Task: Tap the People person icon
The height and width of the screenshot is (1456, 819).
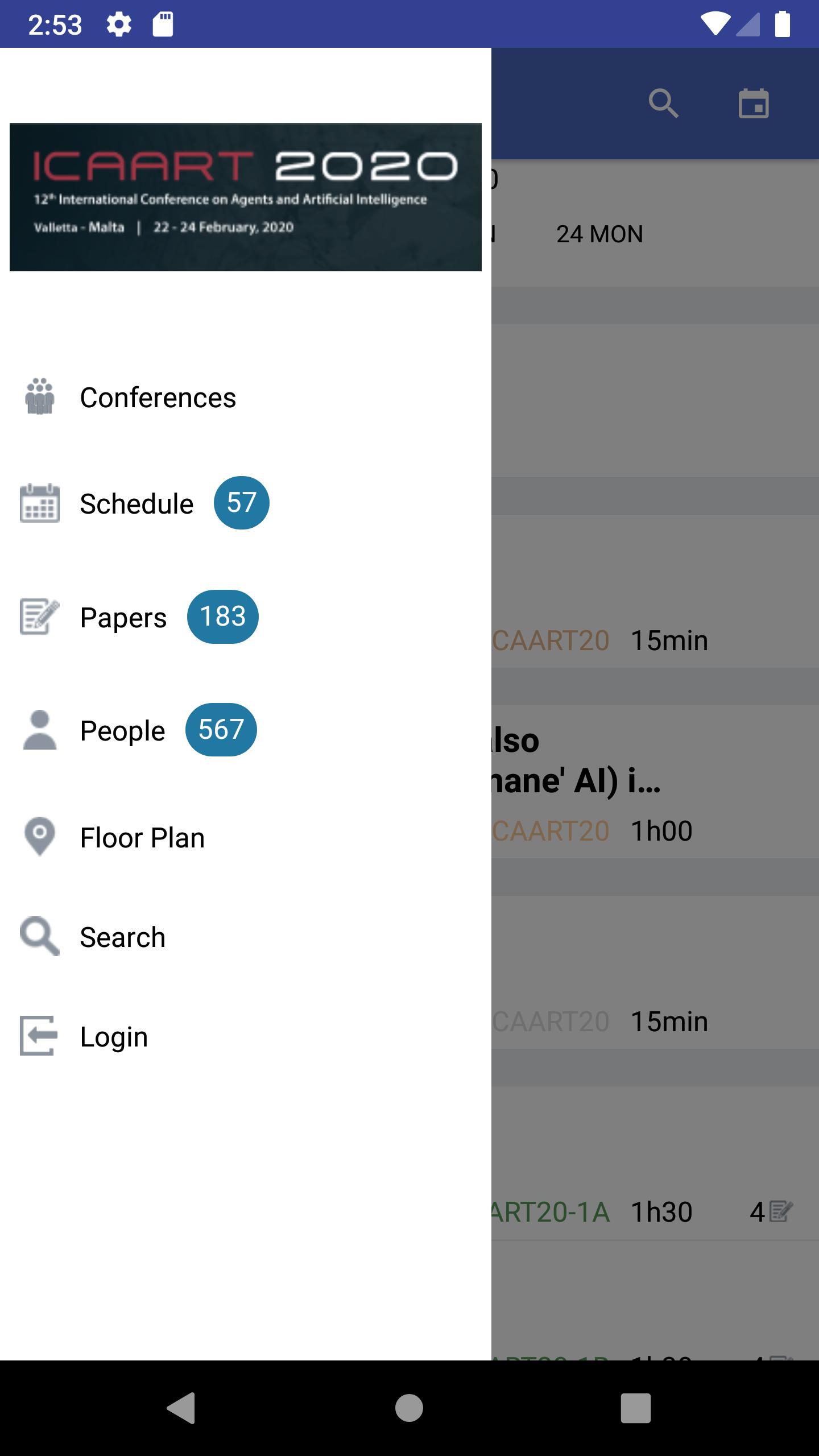Action: pos(40,730)
